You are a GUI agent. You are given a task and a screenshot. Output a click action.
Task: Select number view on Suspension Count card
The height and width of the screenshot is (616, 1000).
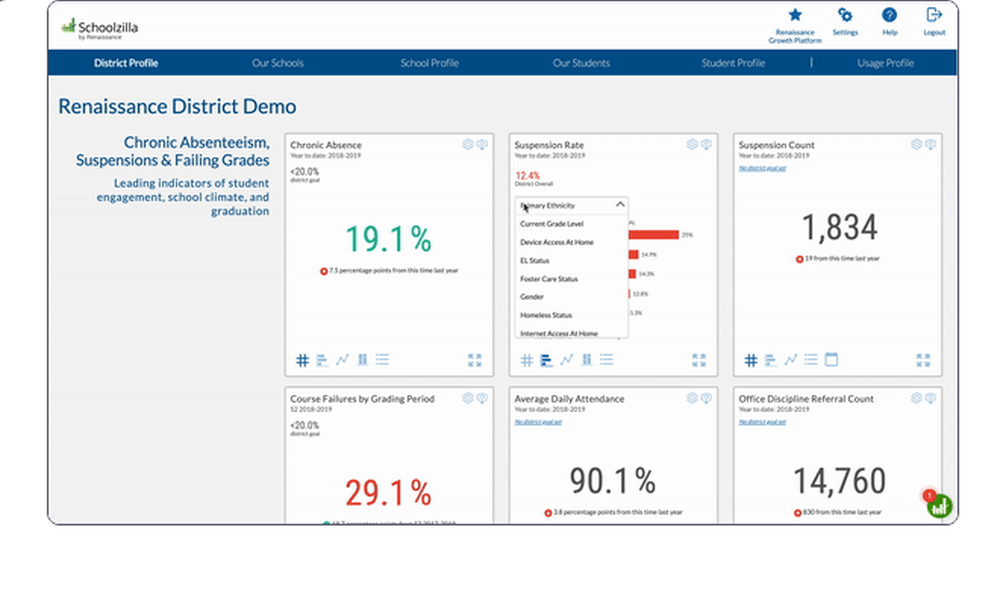pyautogui.click(x=751, y=360)
